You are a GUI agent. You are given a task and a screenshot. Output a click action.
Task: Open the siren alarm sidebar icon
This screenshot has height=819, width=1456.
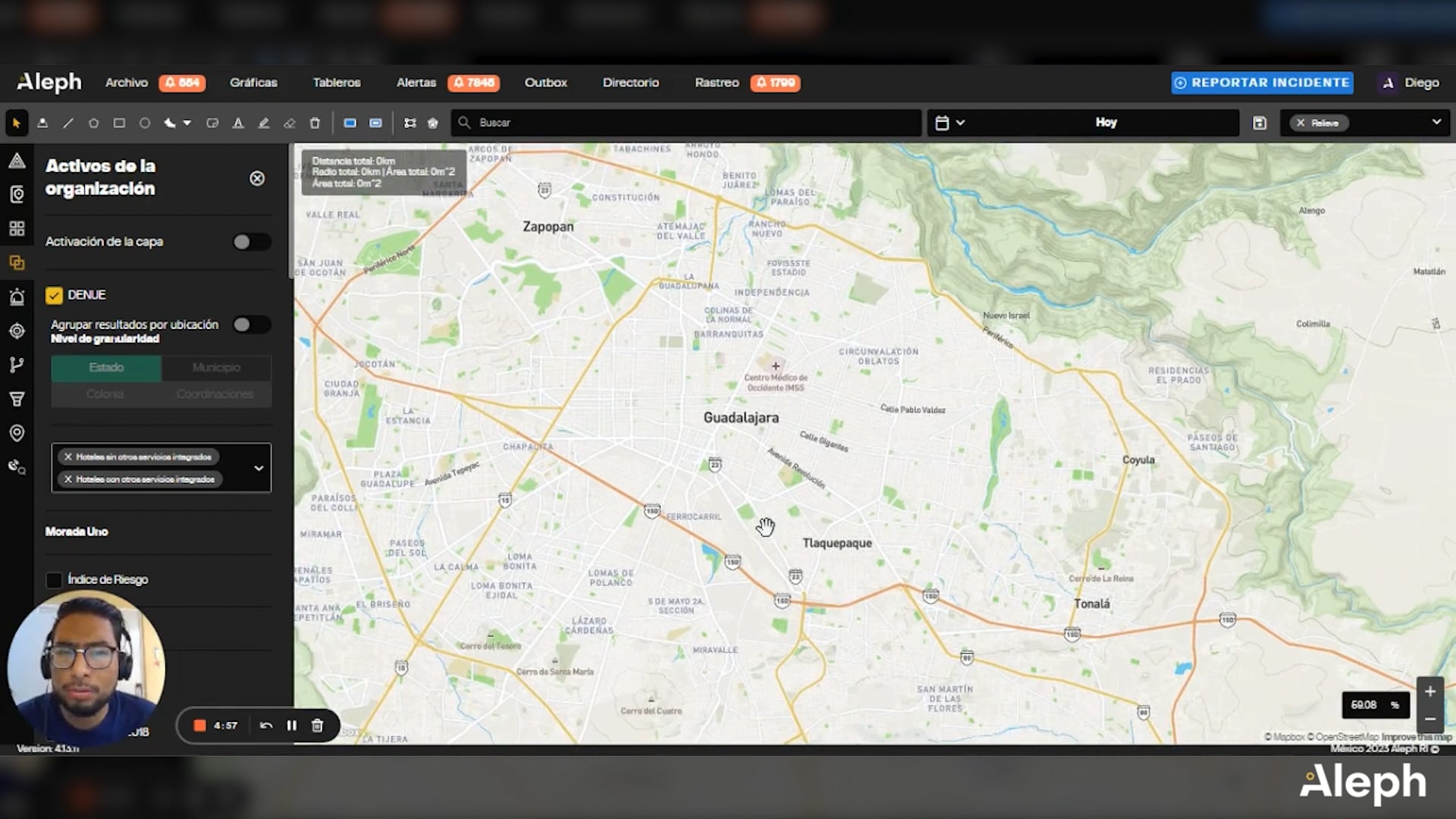tap(17, 297)
